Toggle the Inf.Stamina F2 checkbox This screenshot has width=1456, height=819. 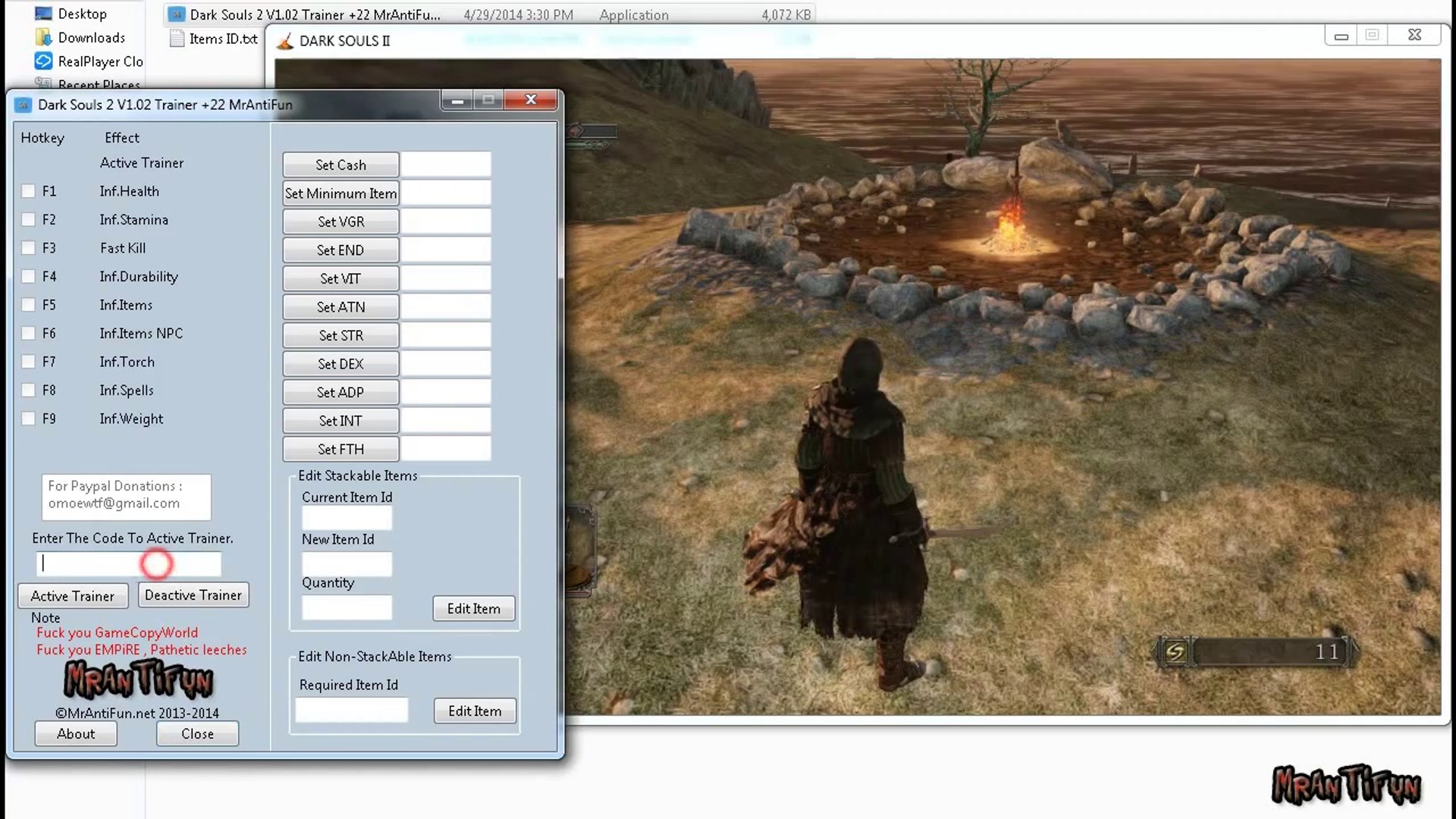tap(27, 219)
